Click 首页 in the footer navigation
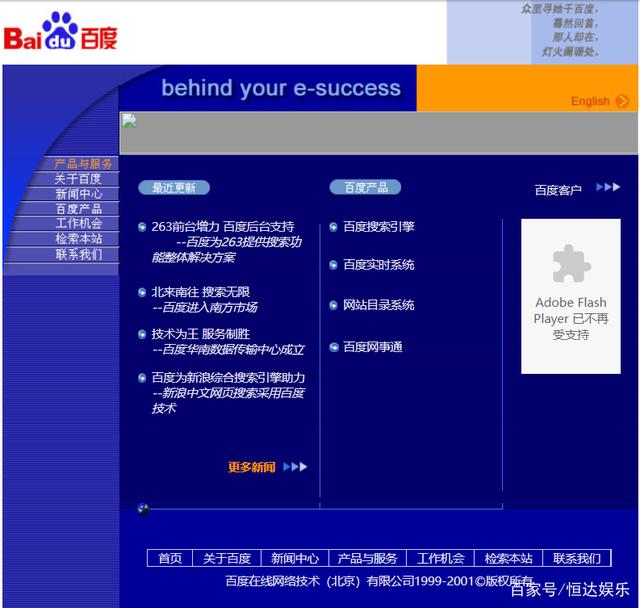Viewport: 640px width, 608px height. [170, 558]
